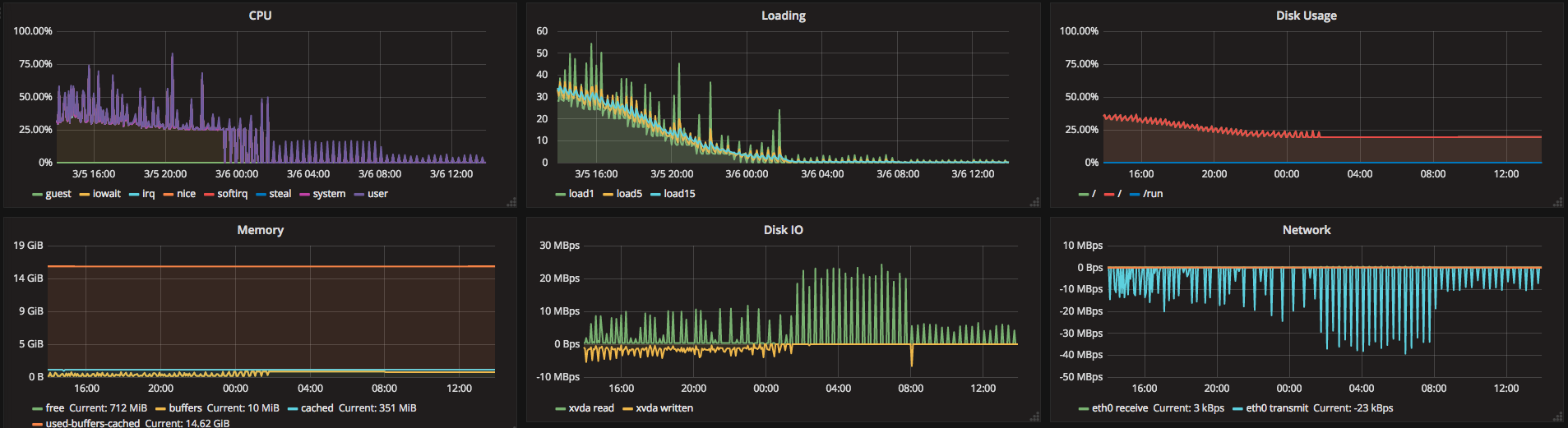Open the Memory panel title menu
1568x428 pixels.
point(260,230)
